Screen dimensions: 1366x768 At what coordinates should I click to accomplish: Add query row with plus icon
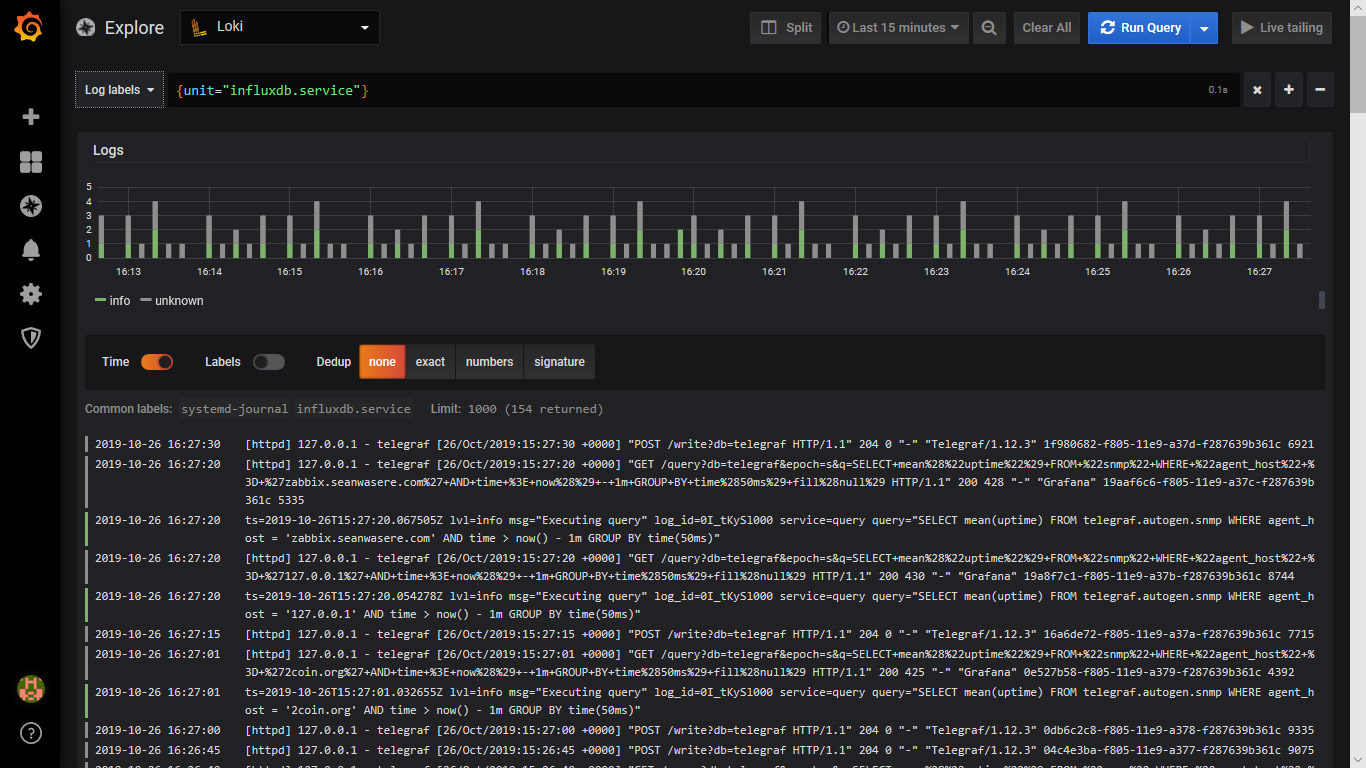[1289, 90]
